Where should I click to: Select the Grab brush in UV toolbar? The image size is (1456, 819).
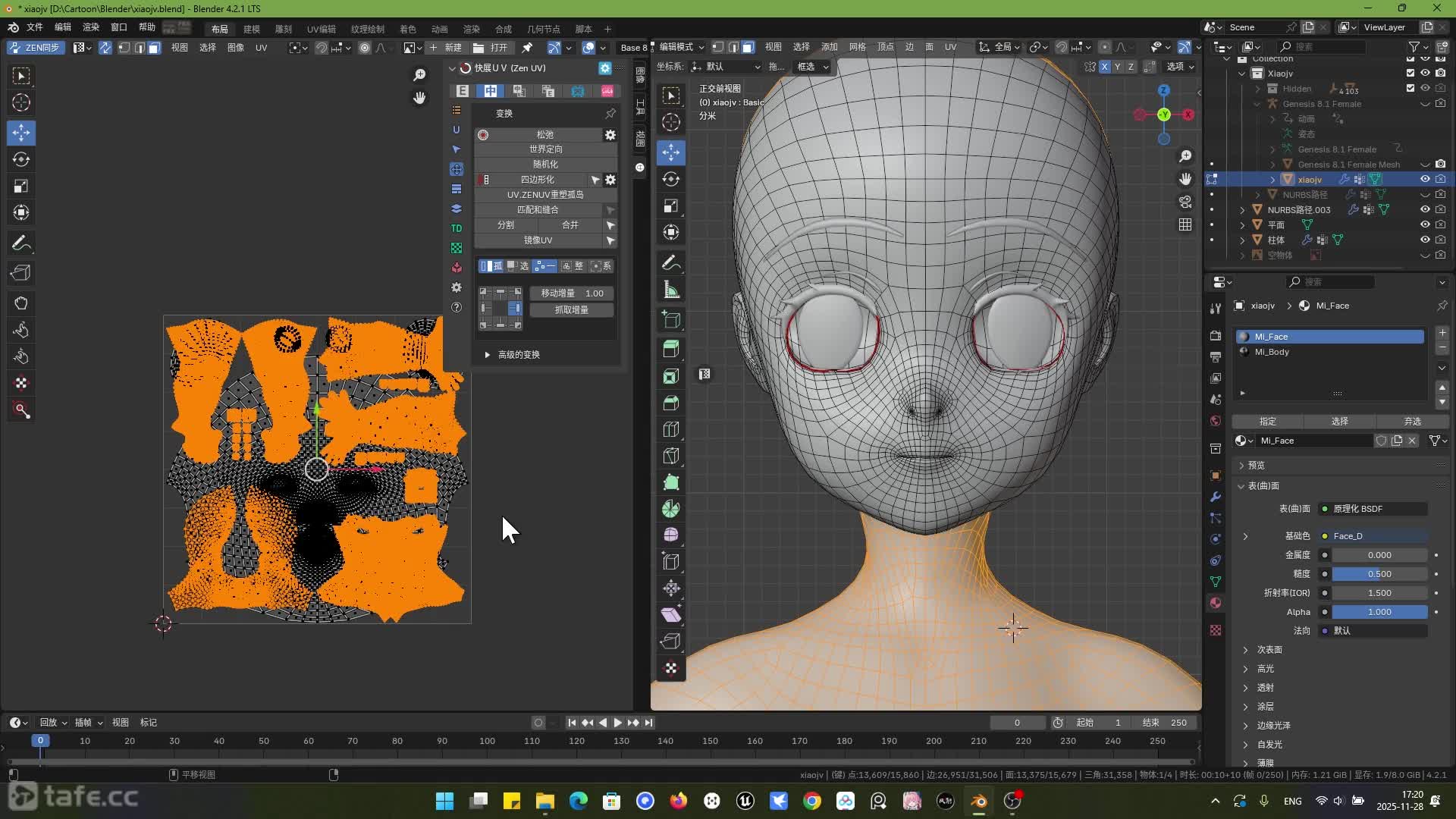tap(21, 303)
